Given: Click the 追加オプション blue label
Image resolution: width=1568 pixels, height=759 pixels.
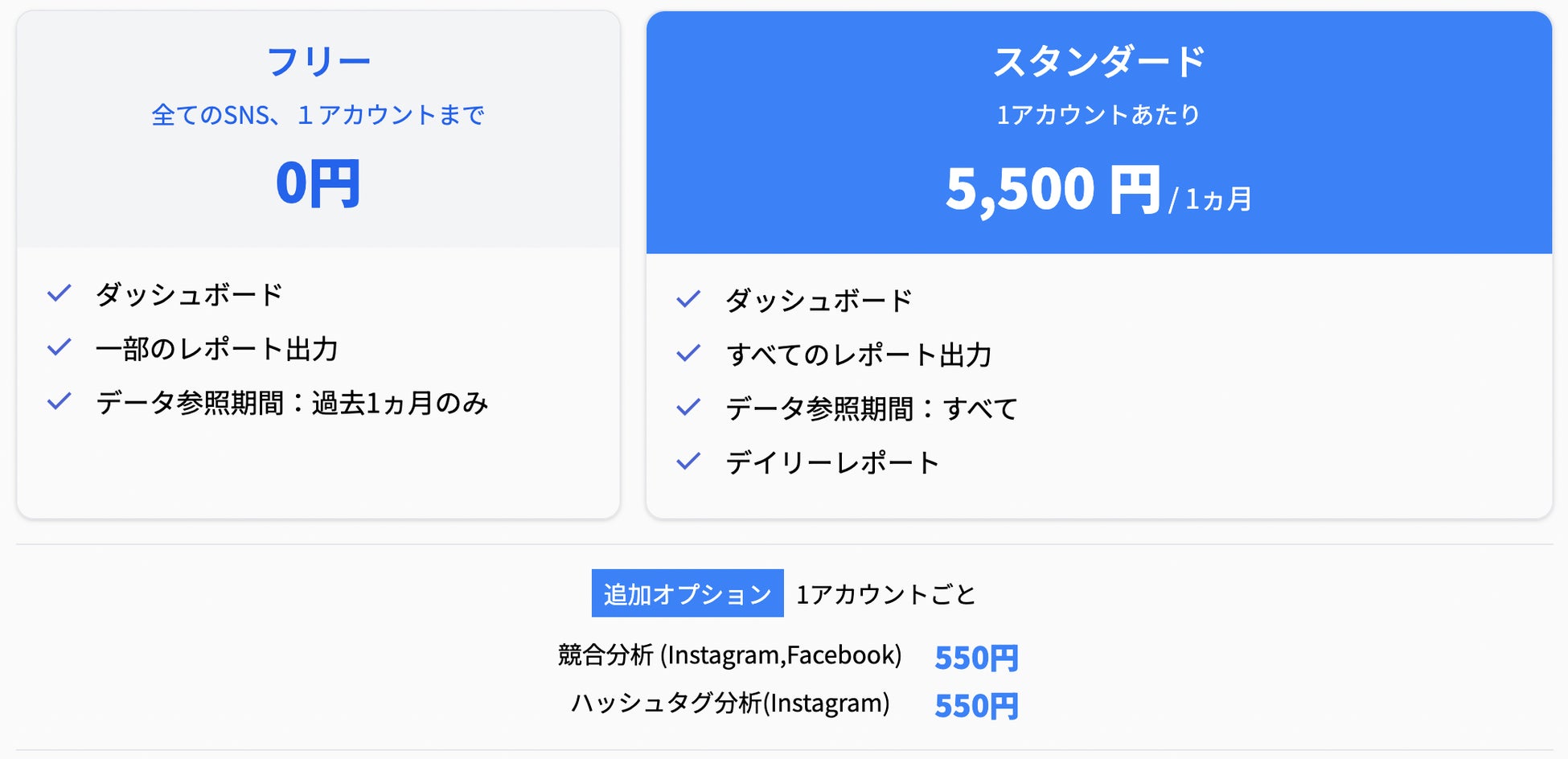Looking at the screenshot, I should click(688, 593).
